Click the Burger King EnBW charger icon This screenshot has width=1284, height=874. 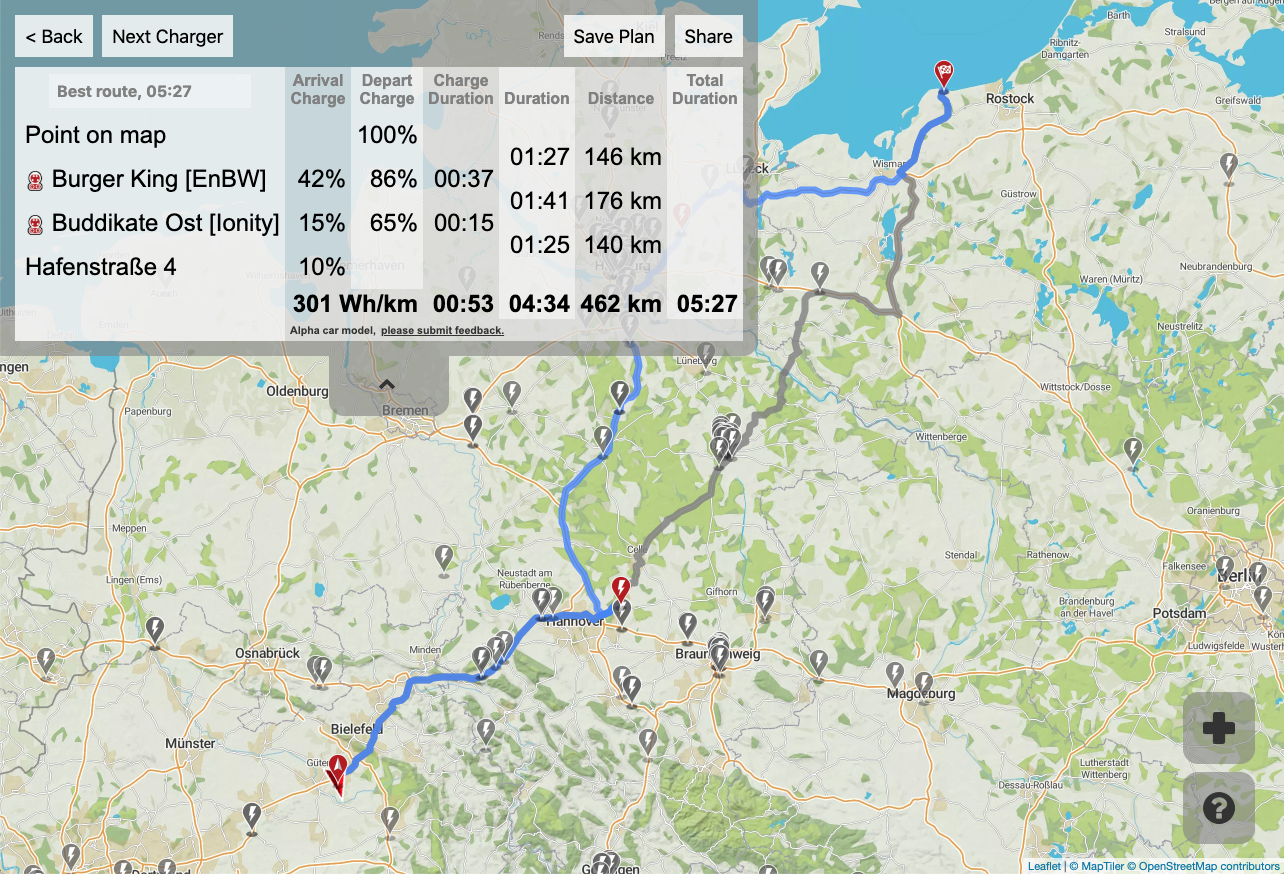point(35,180)
